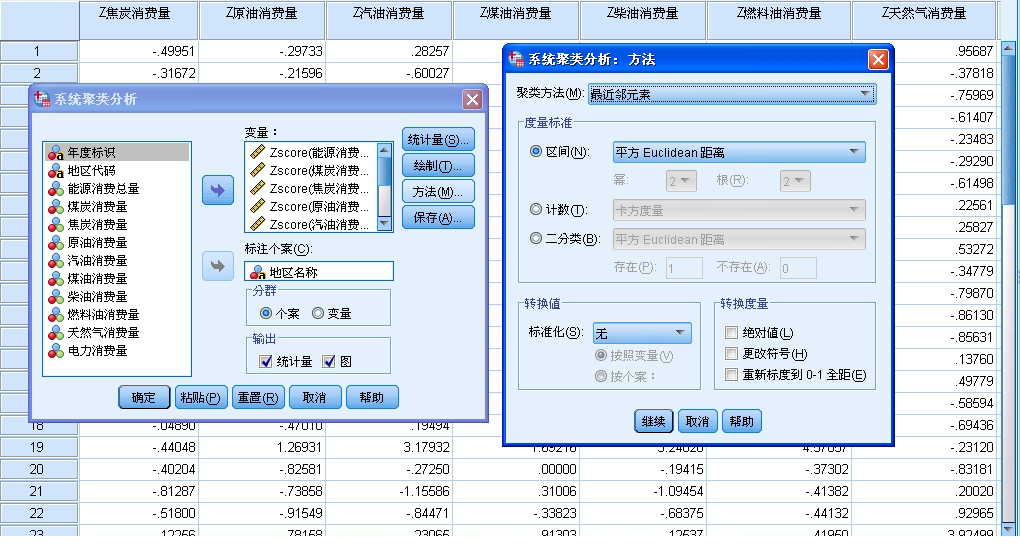Click the move-to-label-cases arrow button
1020x557 pixels.
(x=218, y=266)
